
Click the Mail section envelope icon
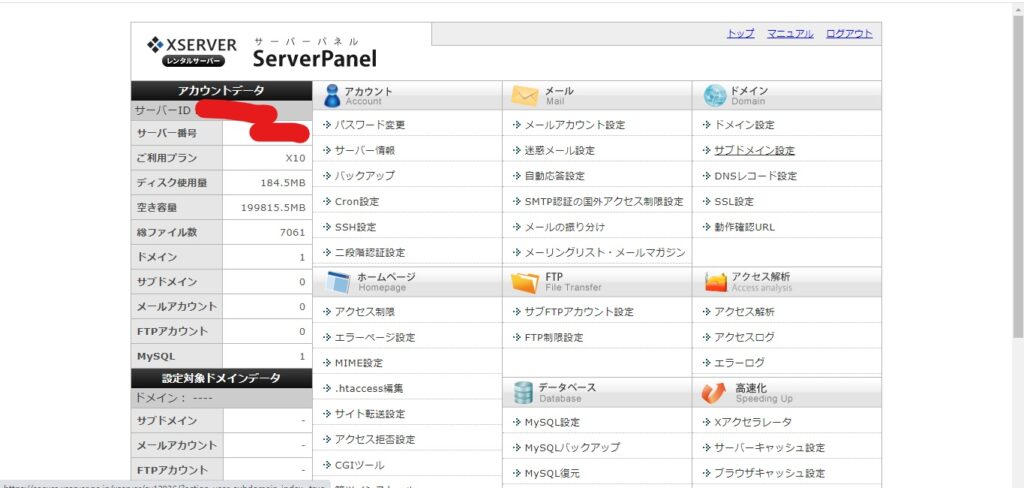coord(524,96)
